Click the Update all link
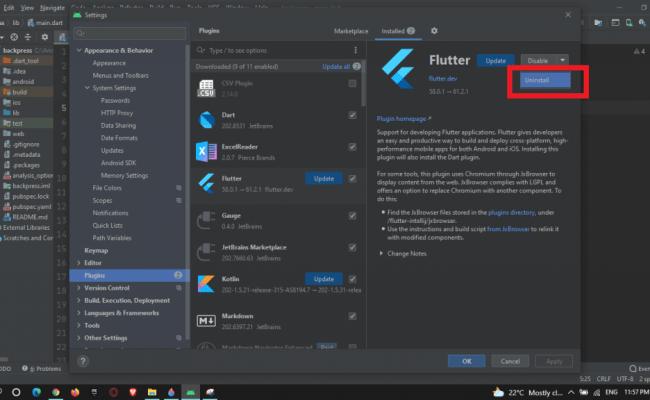650x400 pixels. (x=336, y=66)
